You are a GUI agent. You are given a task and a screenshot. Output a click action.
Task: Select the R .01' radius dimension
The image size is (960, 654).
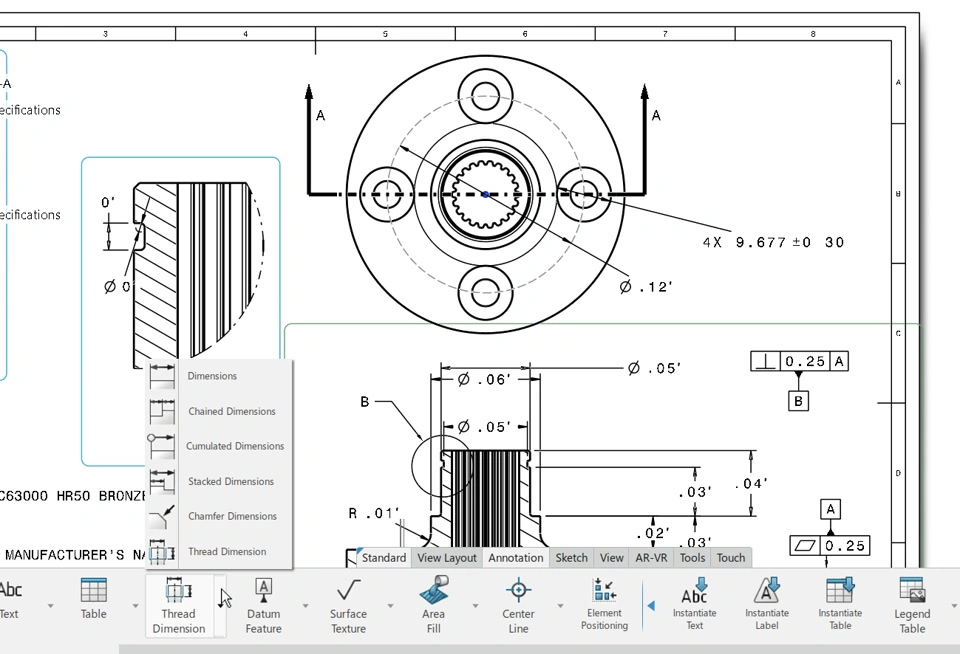pos(373,513)
